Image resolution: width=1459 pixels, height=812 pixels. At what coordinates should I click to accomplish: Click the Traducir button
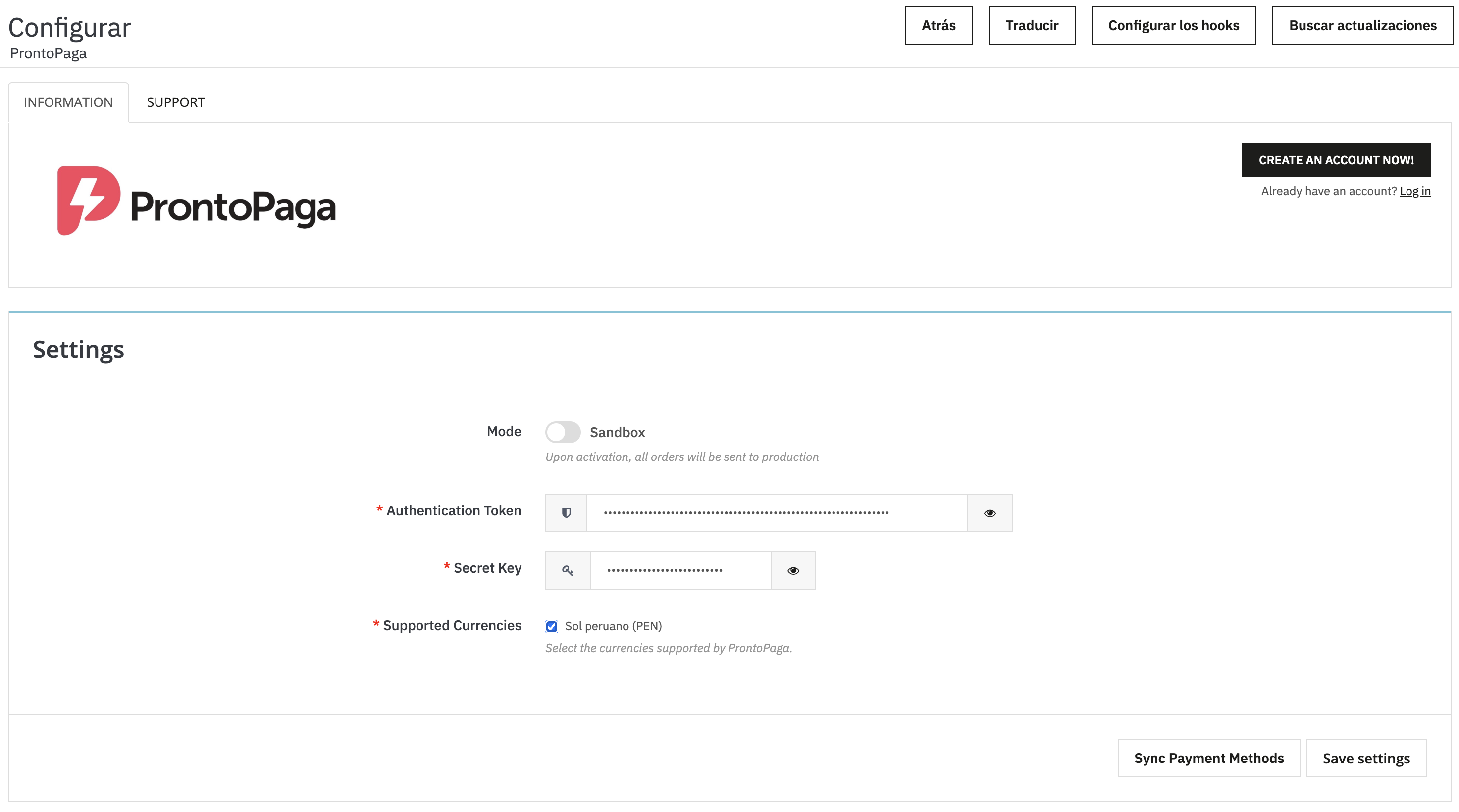click(1032, 25)
